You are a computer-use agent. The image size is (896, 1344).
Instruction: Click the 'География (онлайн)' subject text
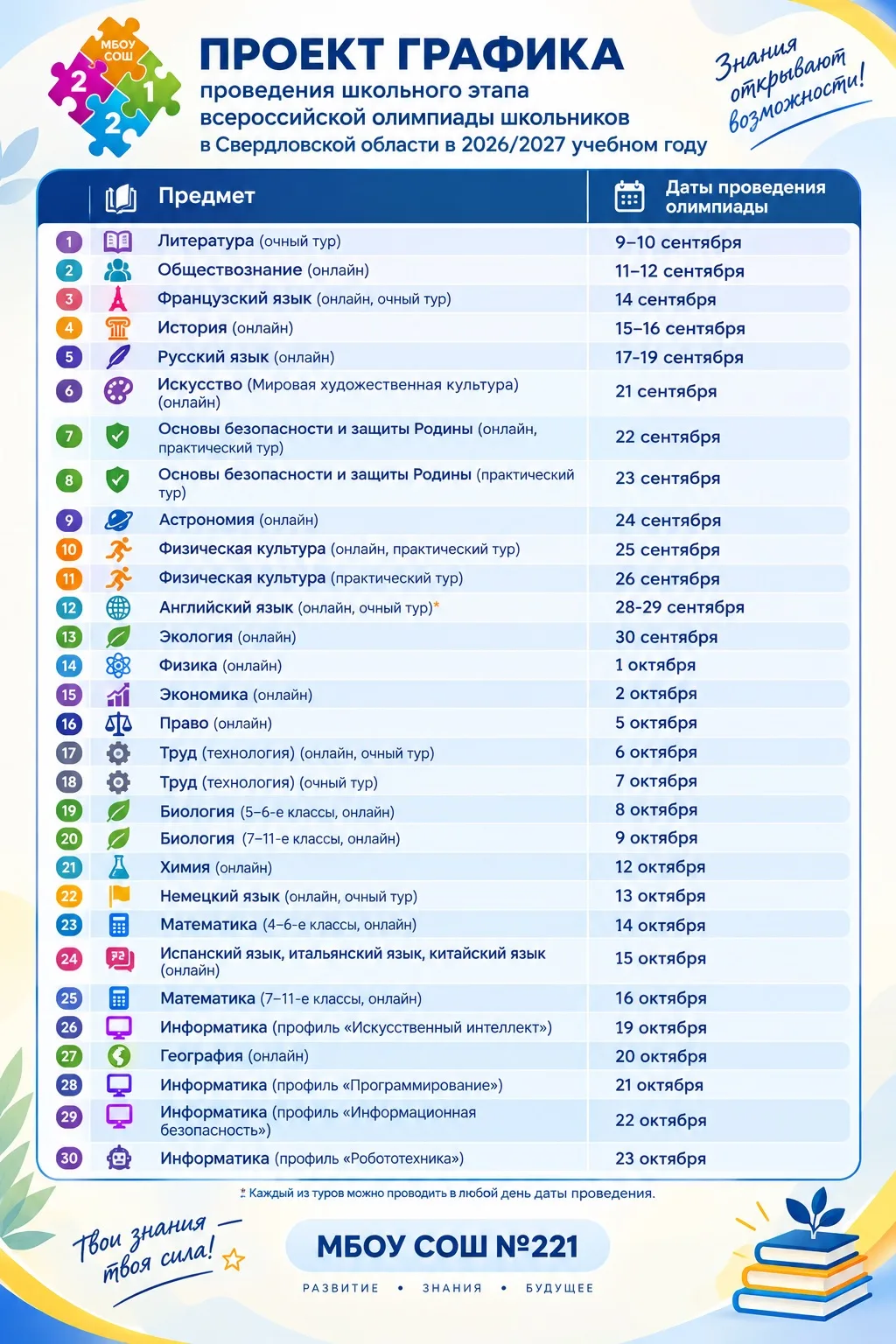click(234, 1056)
